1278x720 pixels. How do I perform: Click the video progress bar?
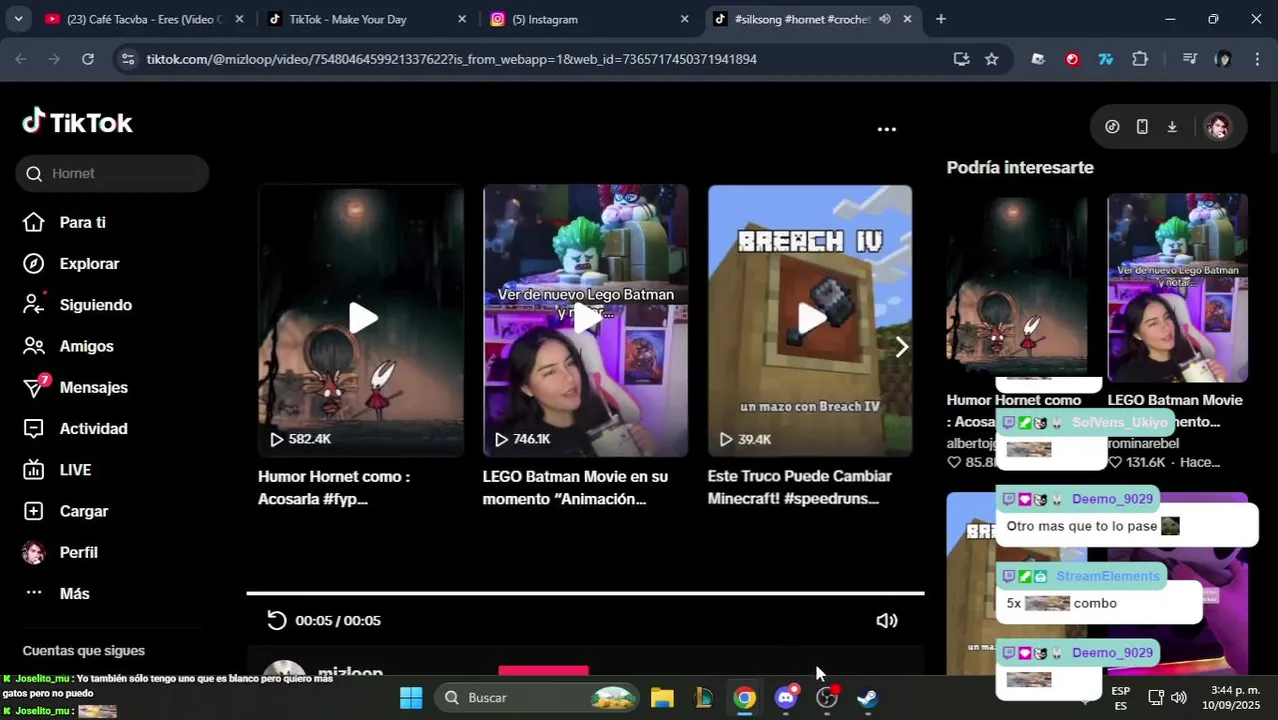pos(585,593)
